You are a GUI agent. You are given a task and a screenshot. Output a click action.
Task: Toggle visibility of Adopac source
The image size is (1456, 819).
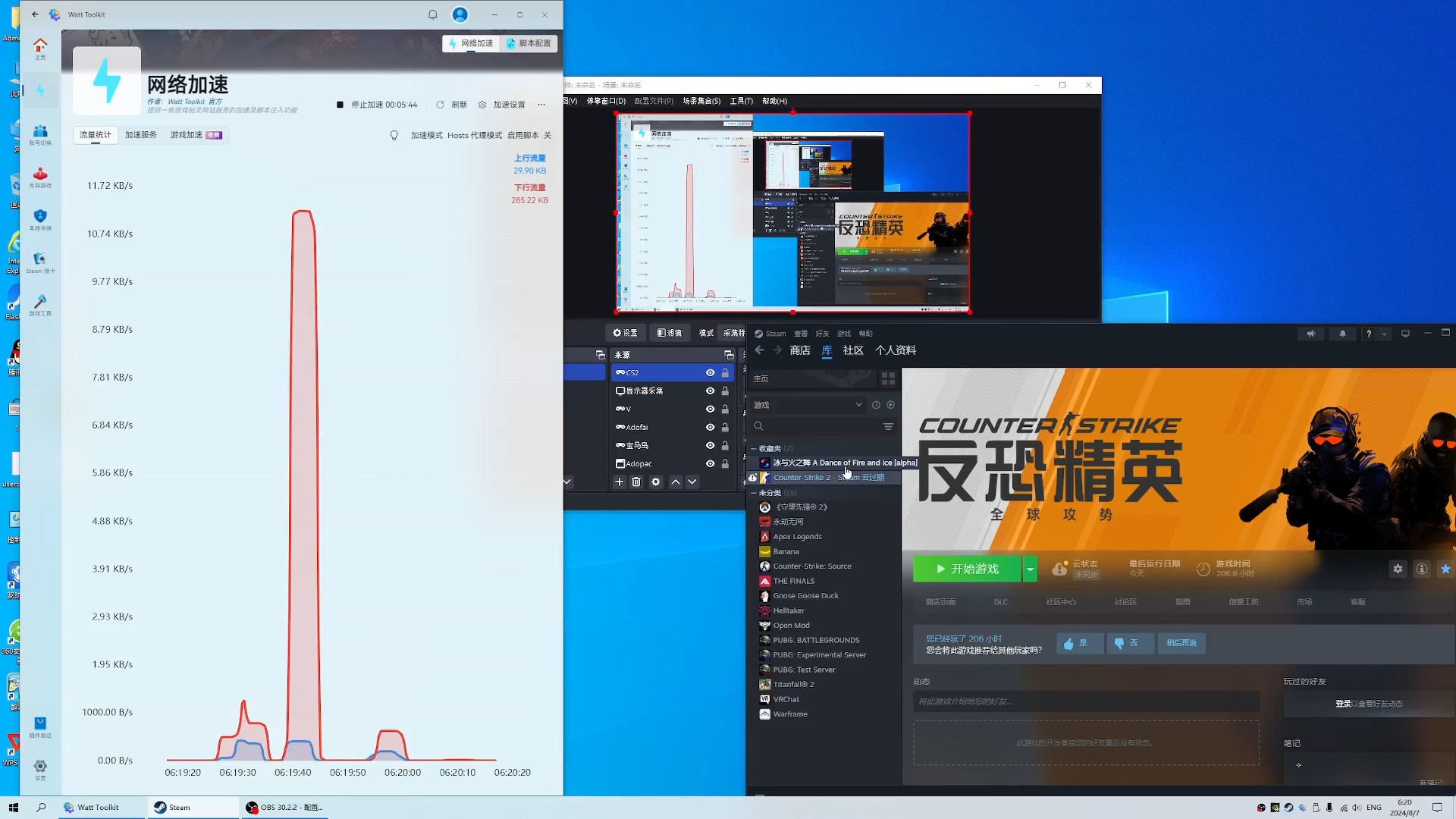(x=710, y=463)
